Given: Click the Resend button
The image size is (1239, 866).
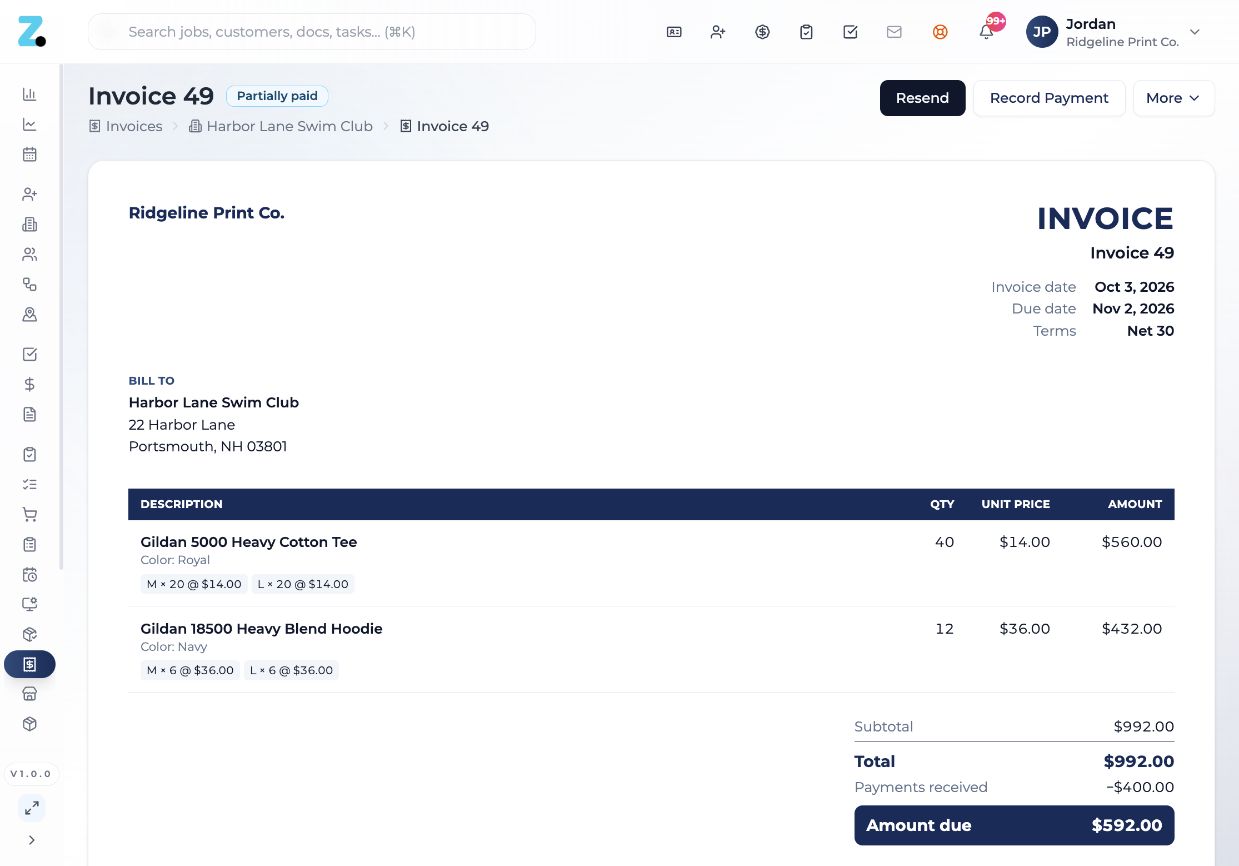Looking at the screenshot, I should pos(922,98).
